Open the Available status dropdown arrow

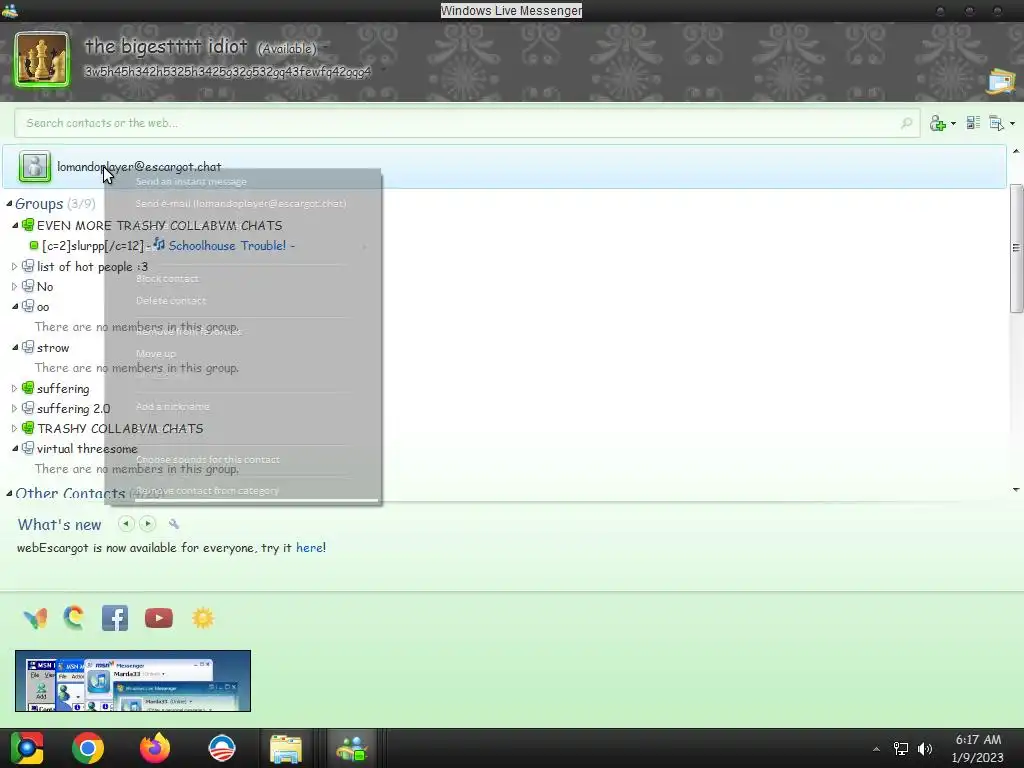pyautogui.click(x=325, y=48)
